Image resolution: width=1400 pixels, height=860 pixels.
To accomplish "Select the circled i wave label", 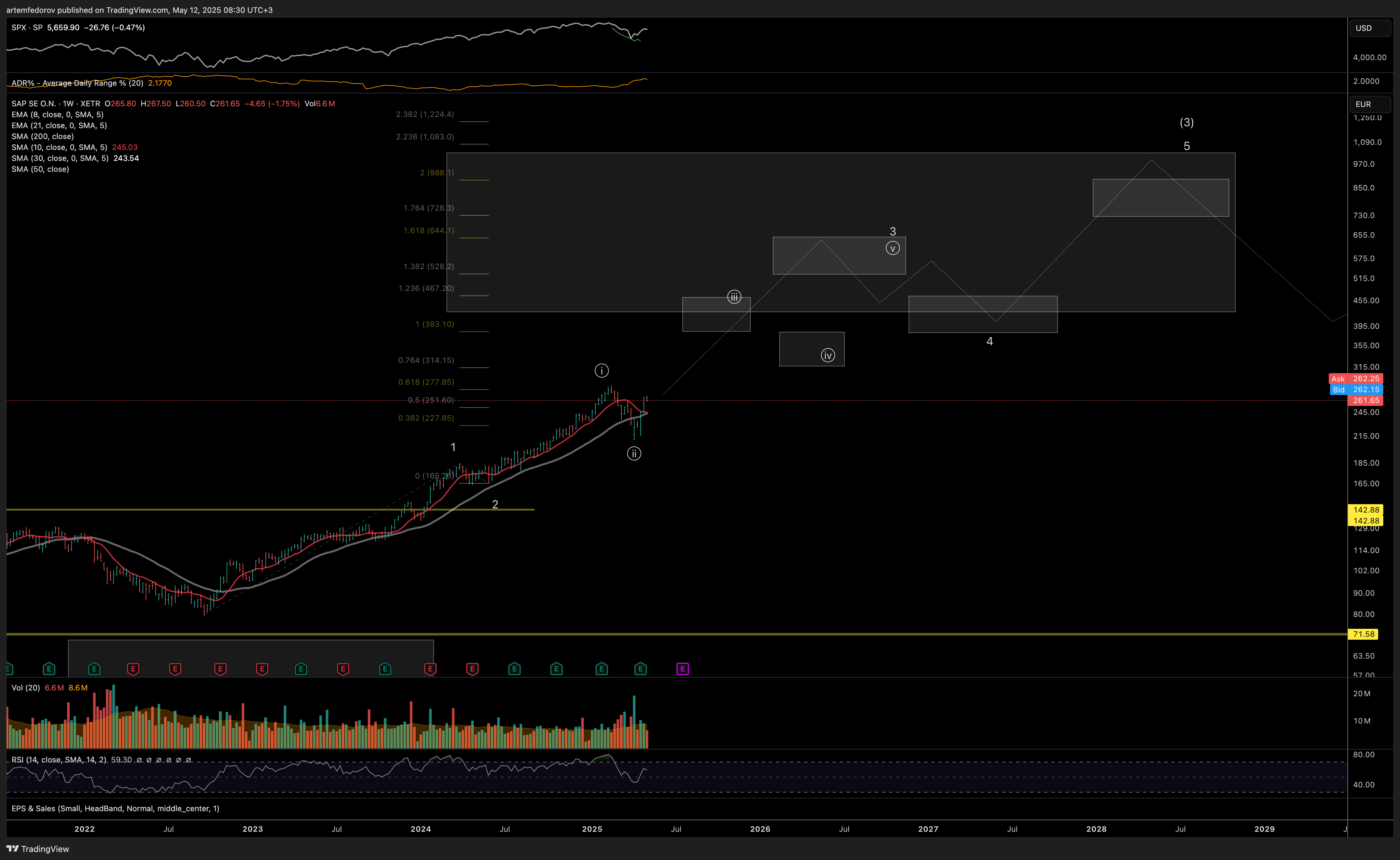I will 601,371.
